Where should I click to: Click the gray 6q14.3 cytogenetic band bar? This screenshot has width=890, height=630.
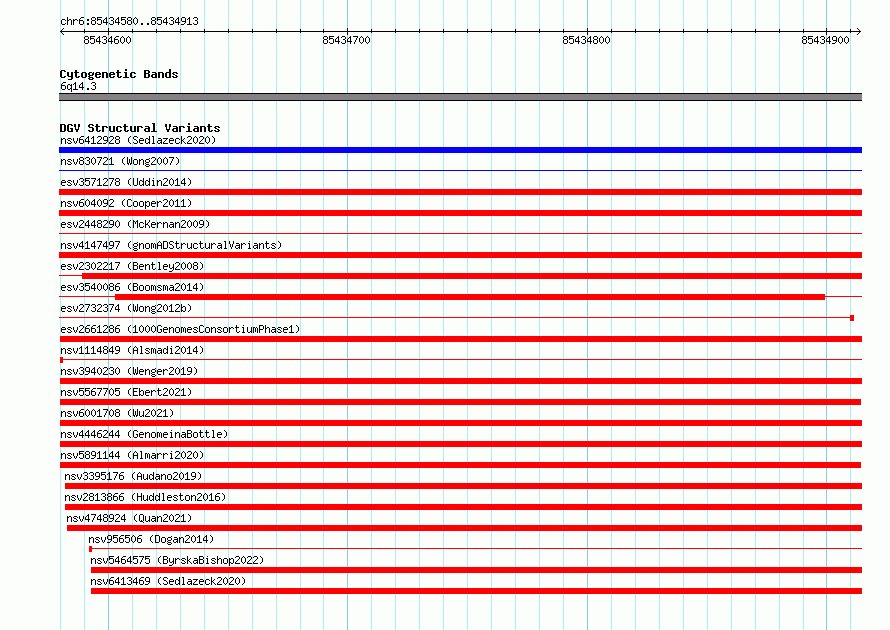click(x=460, y=97)
